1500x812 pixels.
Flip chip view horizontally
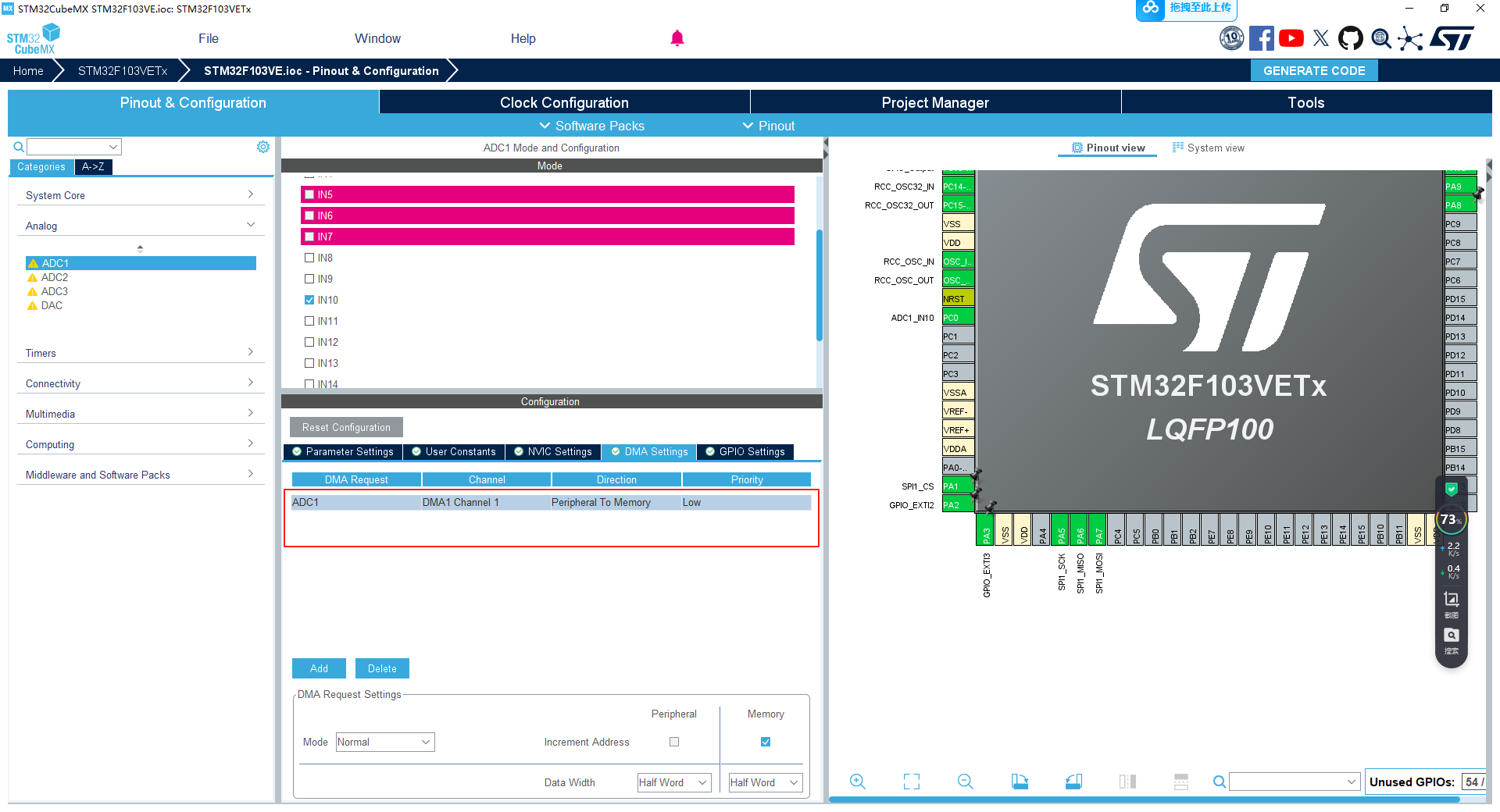[x=1127, y=782]
